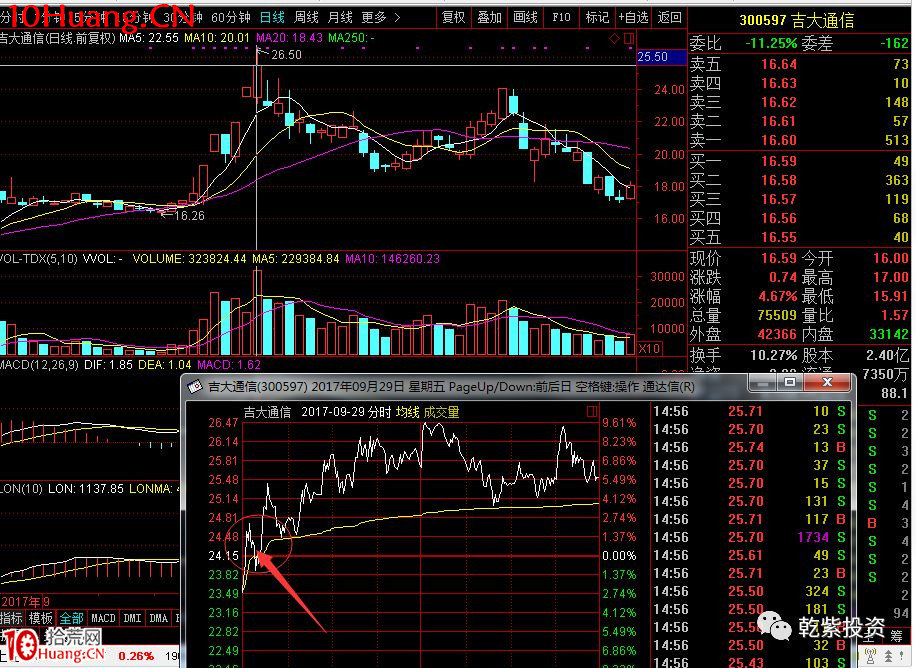Click the 买二 price 16.58

click(x=778, y=180)
